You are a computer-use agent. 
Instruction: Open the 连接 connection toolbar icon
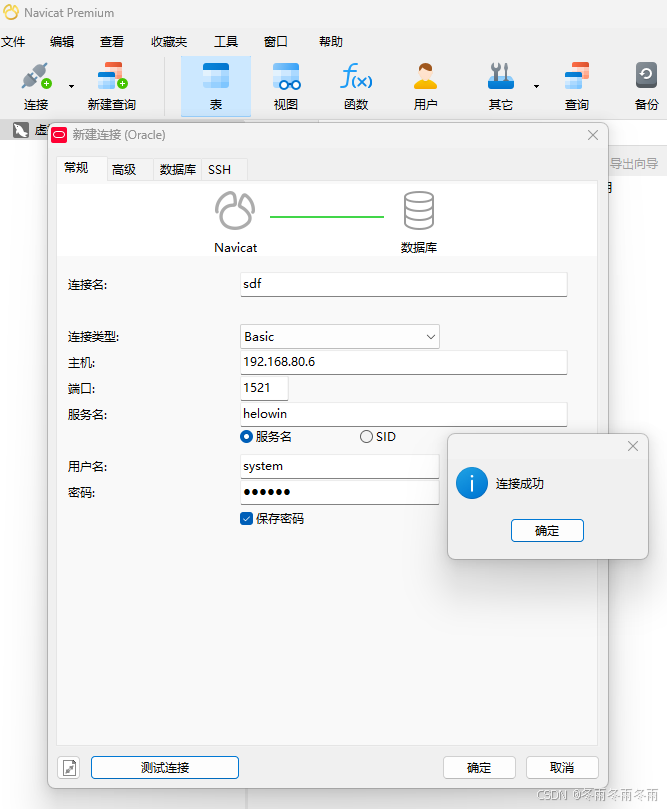(x=36, y=86)
